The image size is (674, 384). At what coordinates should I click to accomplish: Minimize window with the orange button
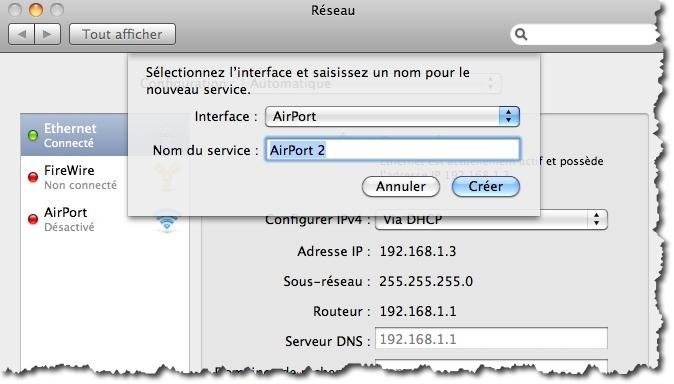(36, 9)
